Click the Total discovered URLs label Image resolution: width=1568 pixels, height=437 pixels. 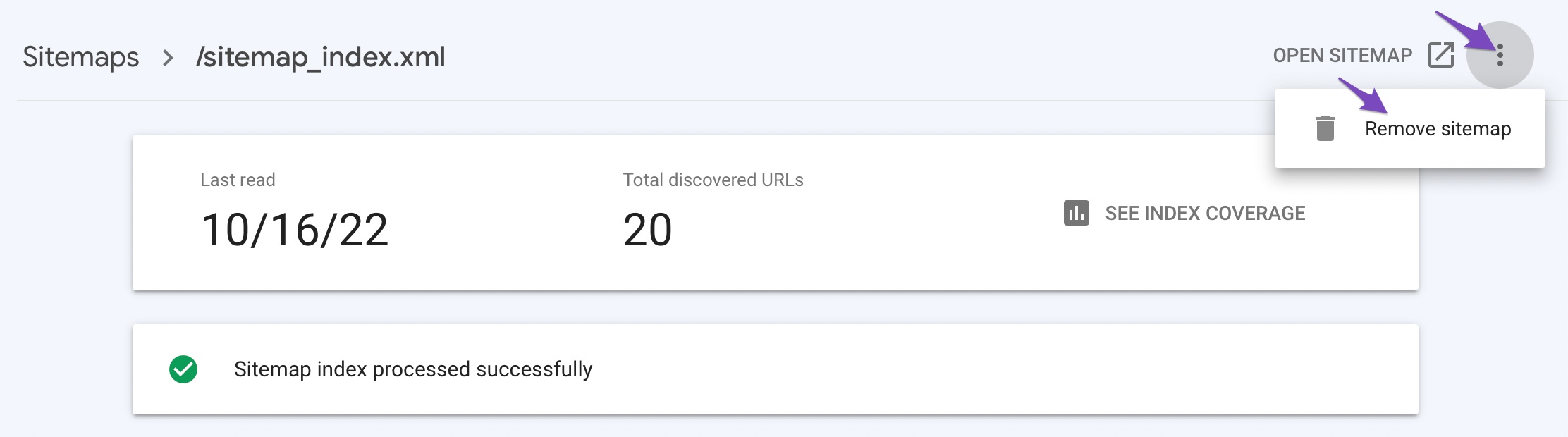(x=713, y=180)
